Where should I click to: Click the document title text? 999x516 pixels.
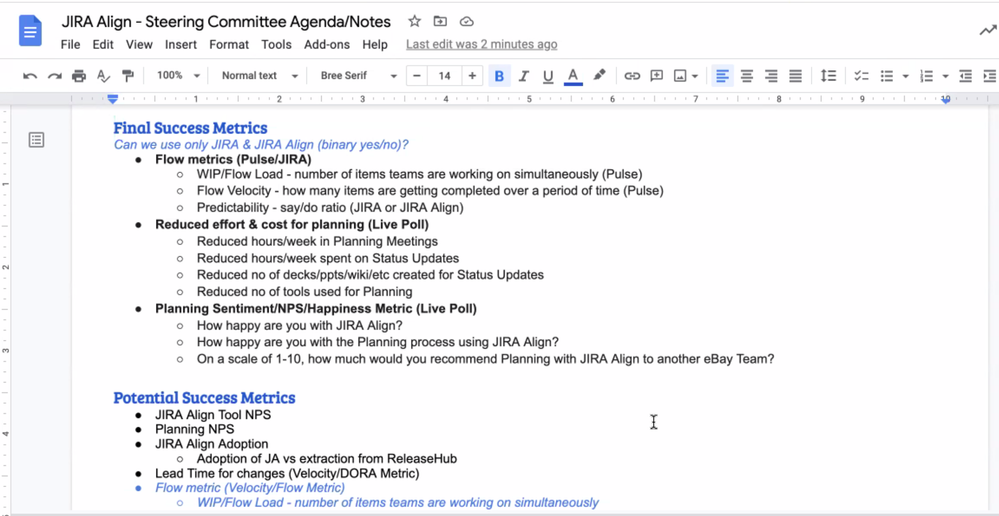(x=226, y=22)
